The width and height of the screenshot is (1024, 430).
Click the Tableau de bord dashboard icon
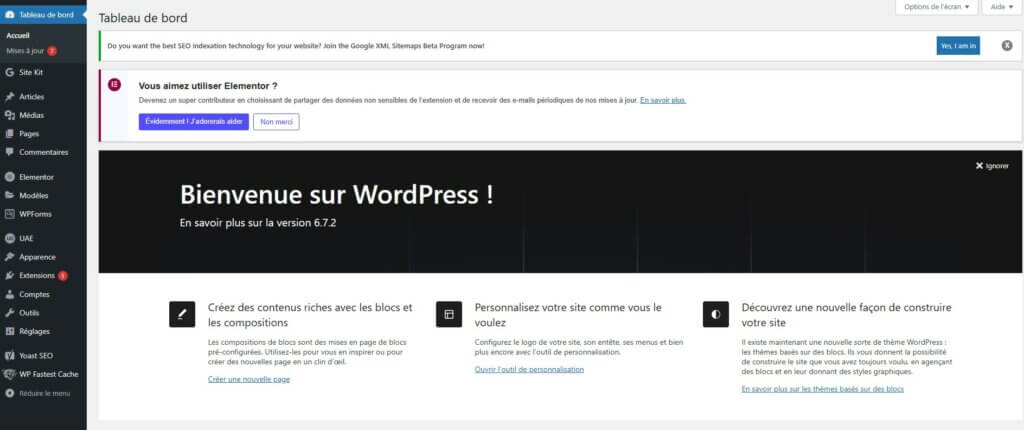9,14
